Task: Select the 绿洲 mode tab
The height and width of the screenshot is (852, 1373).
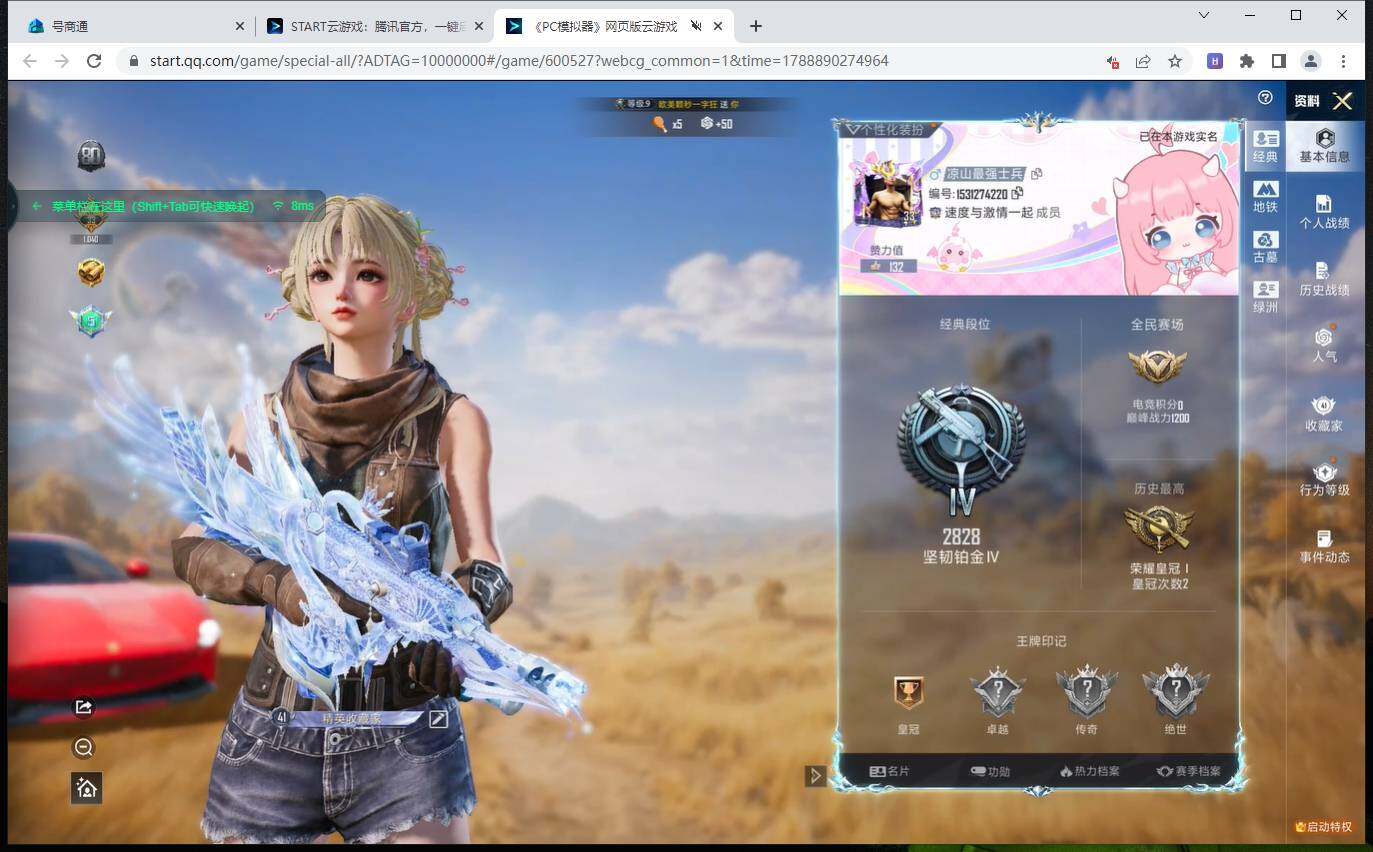Action: (x=1266, y=297)
